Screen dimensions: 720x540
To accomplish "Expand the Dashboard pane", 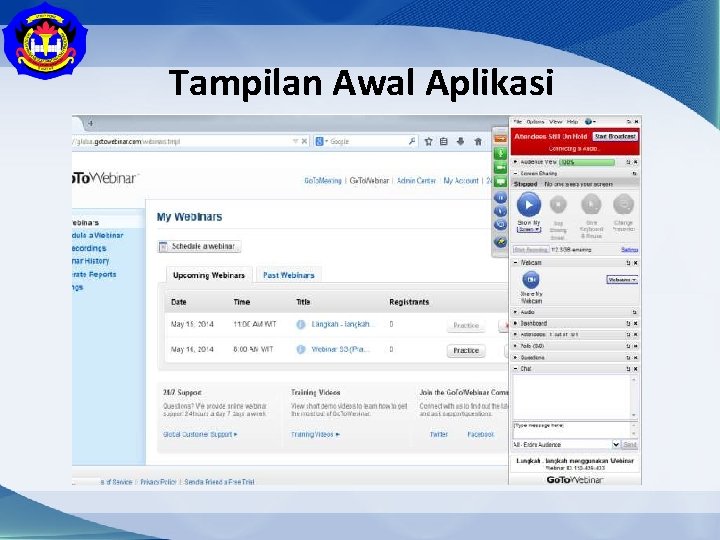I will pos(515,323).
